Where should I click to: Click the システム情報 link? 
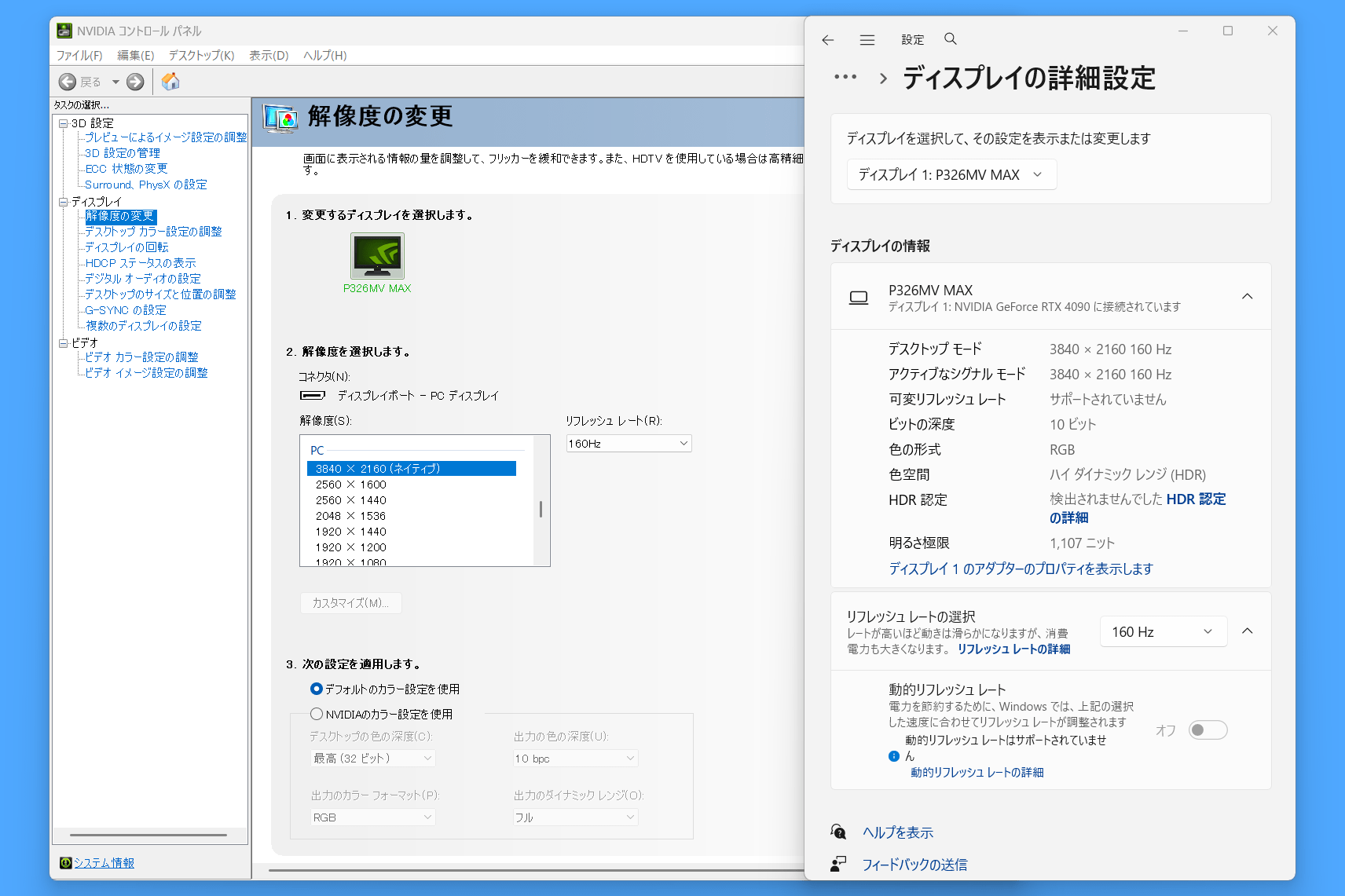[104, 863]
